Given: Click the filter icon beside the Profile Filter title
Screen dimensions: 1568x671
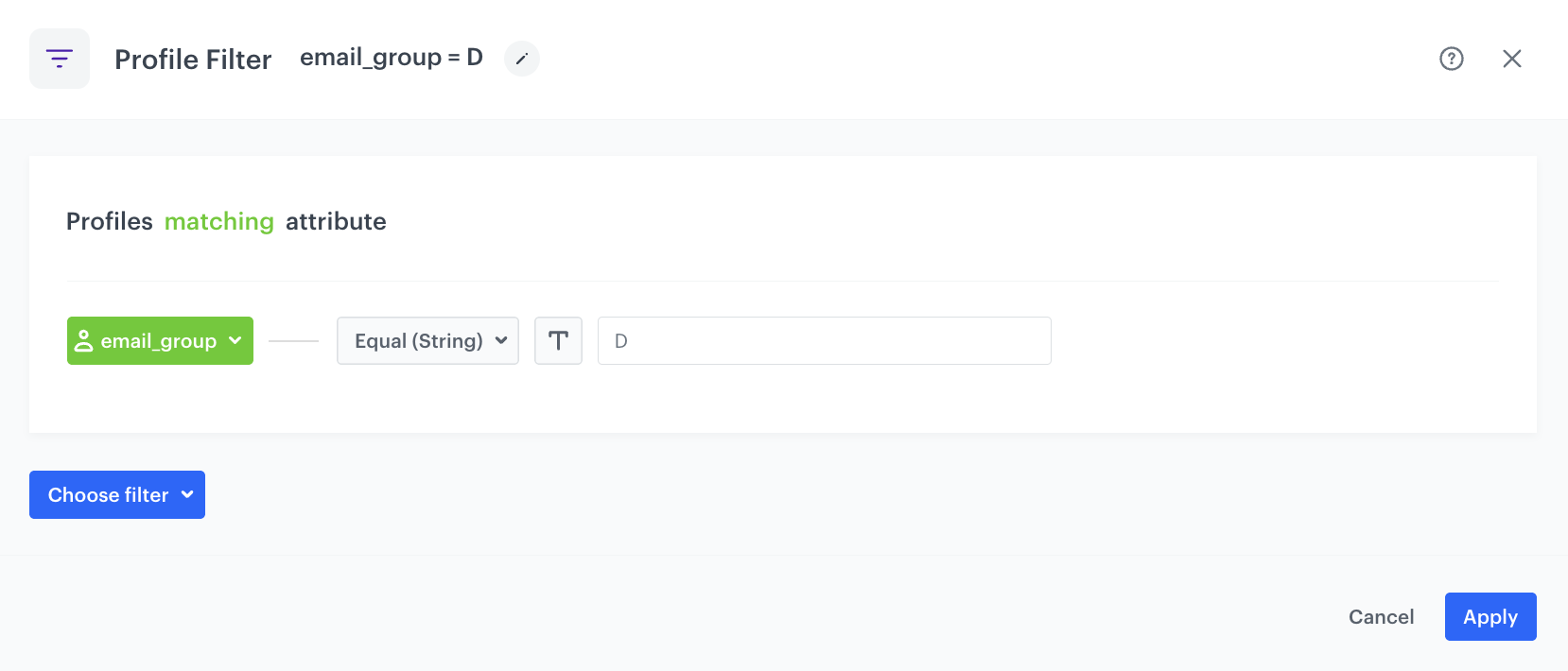Looking at the screenshot, I should (x=59, y=58).
